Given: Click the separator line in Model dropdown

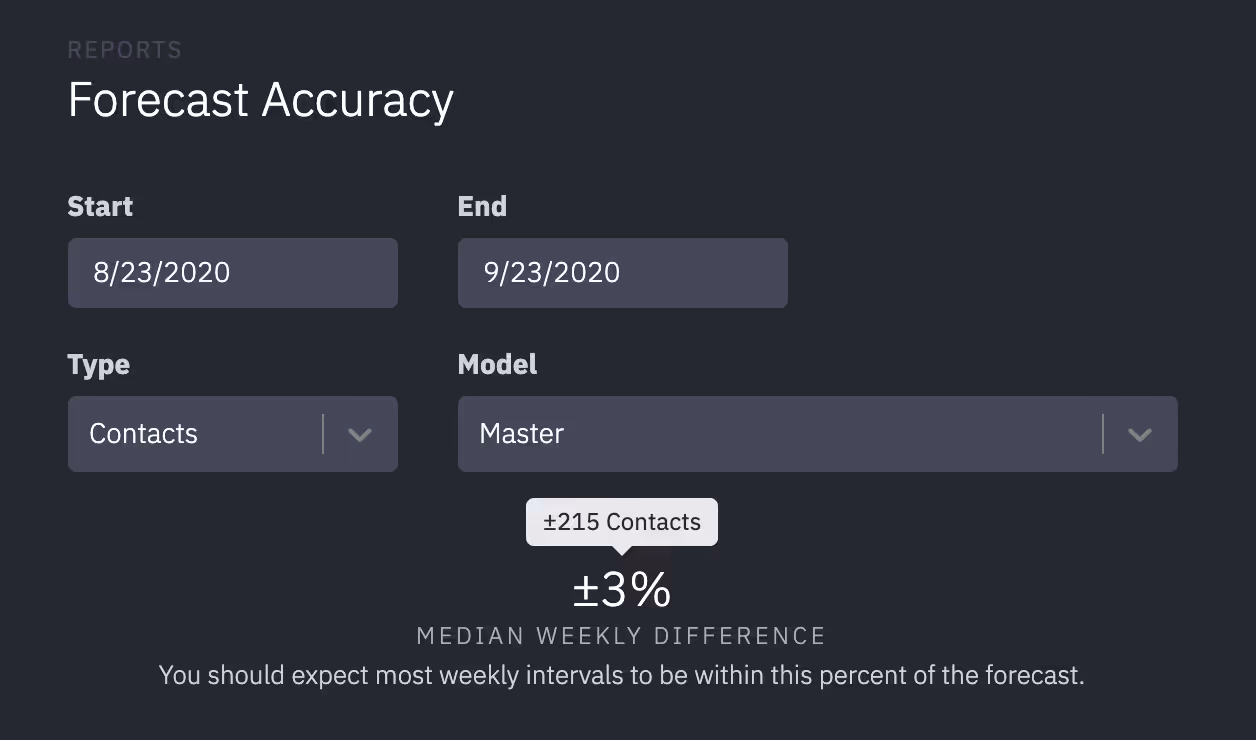Looking at the screenshot, I should tap(1103, 434).
